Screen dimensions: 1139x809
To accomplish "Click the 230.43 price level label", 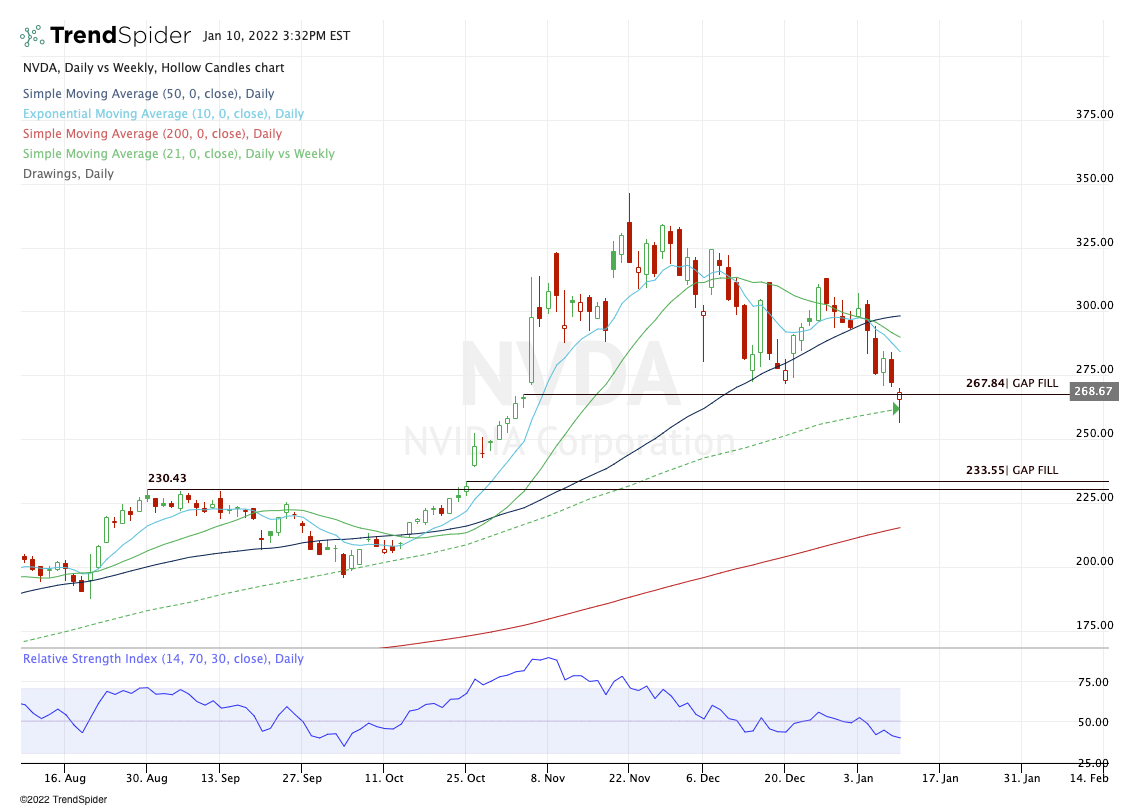I will click(x=168, y=479).
